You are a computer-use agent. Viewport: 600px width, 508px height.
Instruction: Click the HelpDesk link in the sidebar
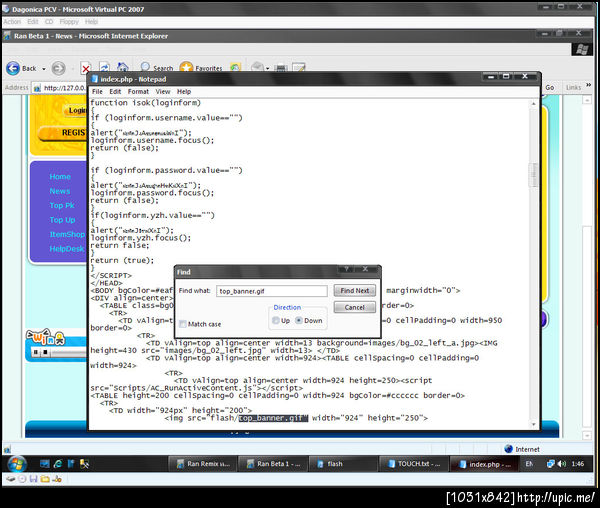(67, 249)
